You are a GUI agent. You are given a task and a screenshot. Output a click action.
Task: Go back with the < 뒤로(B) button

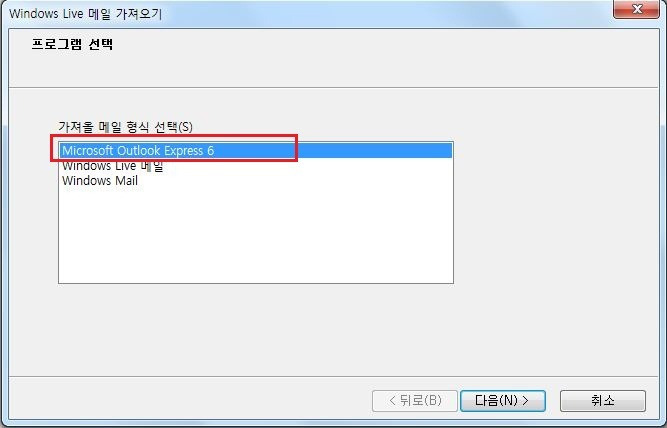point(415,401)
